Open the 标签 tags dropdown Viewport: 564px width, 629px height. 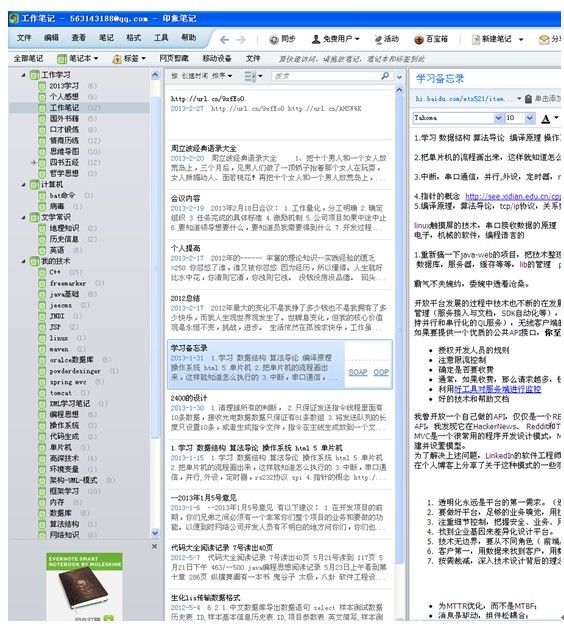pos(129,59)
